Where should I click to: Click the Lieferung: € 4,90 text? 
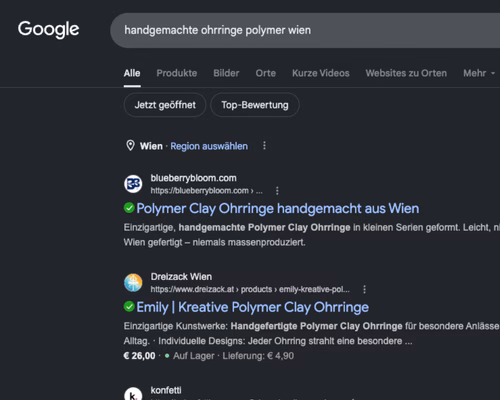point(258,356)
